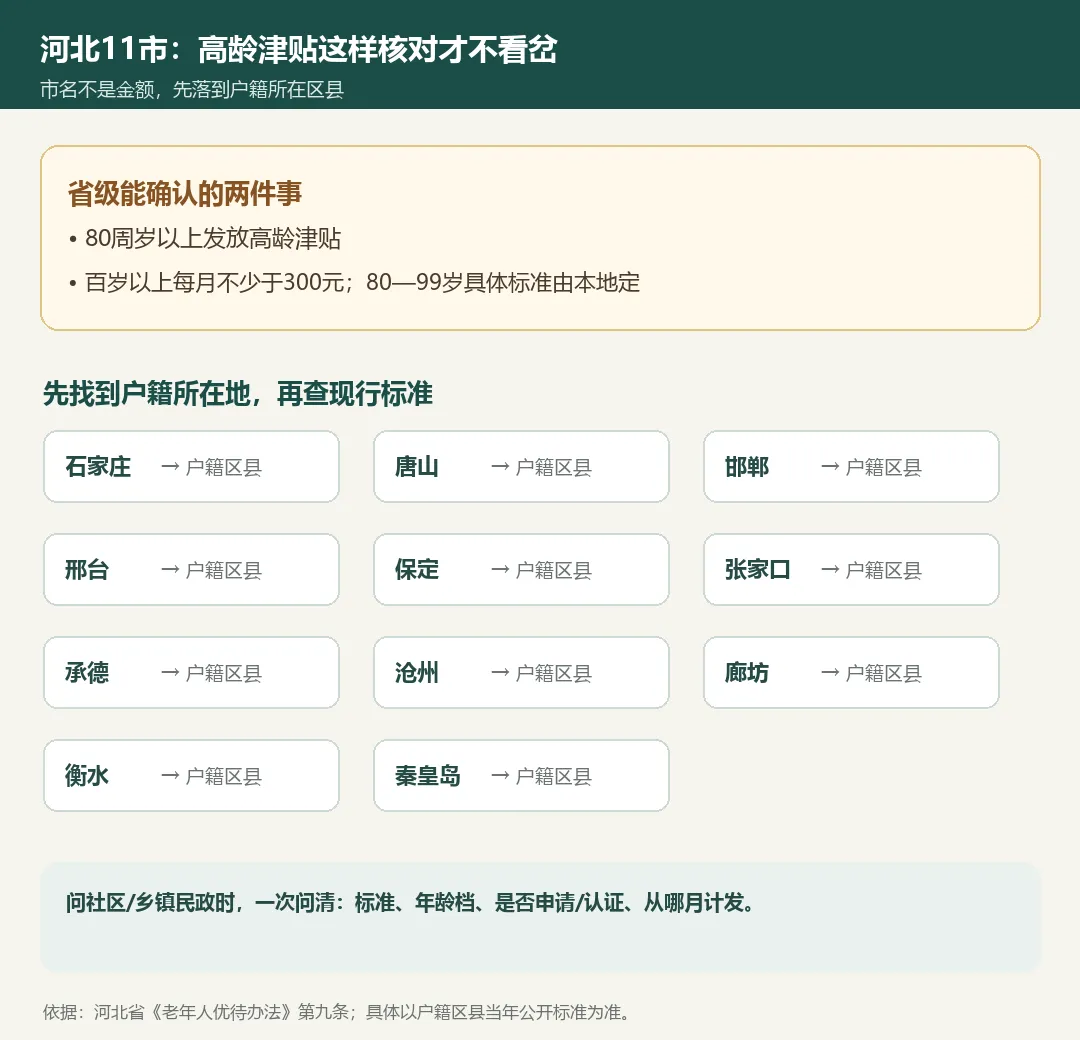Click the arrow icon in 廊坊 card
The image size is (1080, 1040).
click(x=830, y=673)
